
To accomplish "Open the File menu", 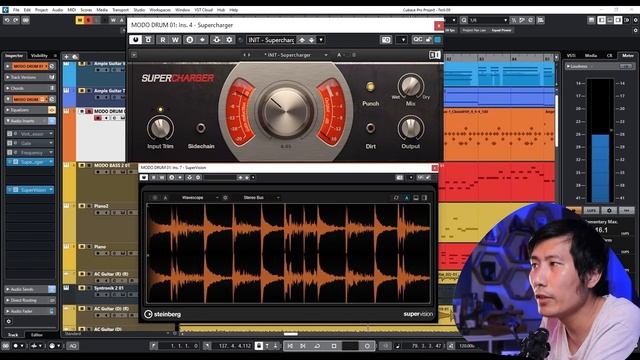I will [16, 10].
